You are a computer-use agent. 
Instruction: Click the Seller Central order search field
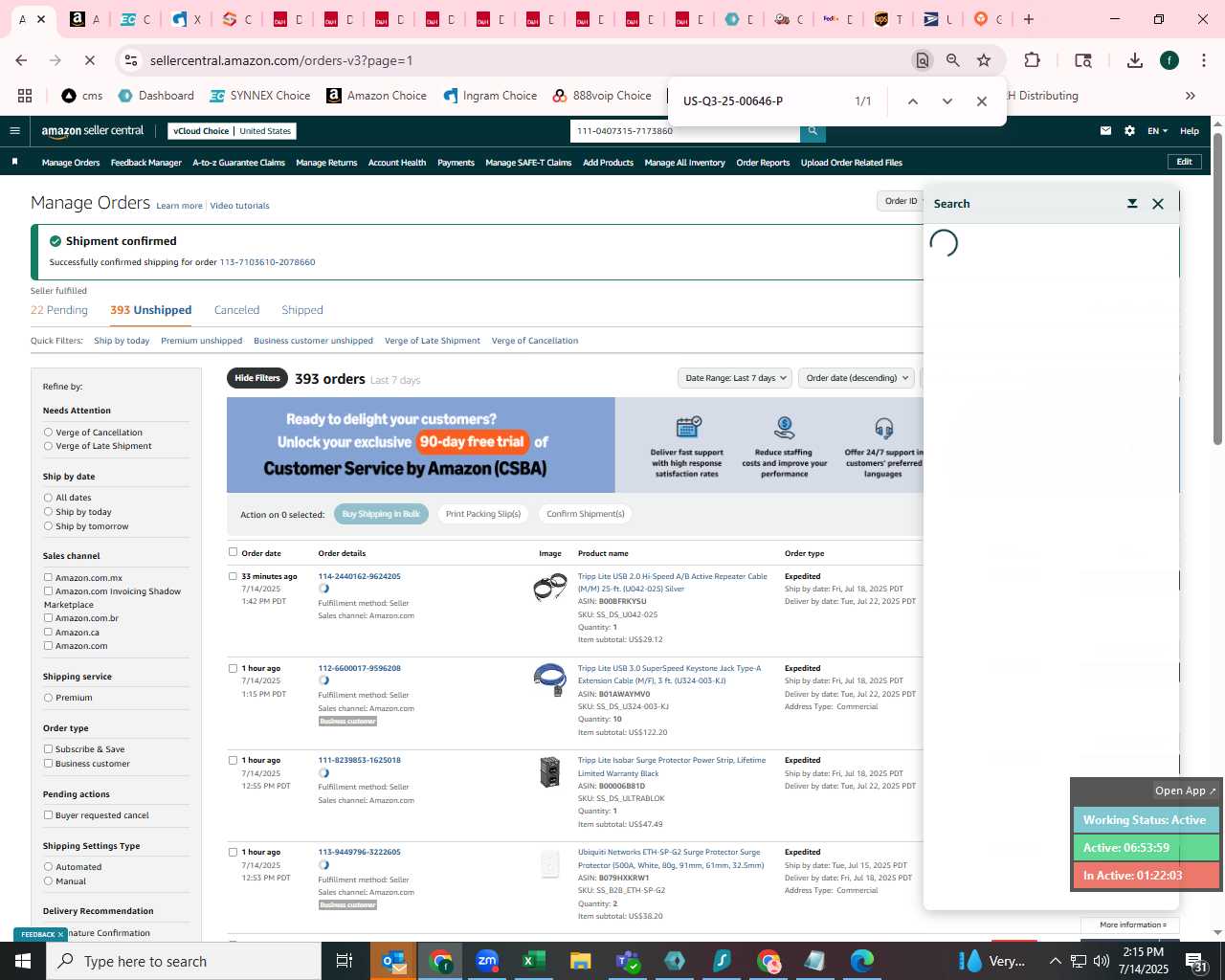pyautogui.click(x=684, y=131)
